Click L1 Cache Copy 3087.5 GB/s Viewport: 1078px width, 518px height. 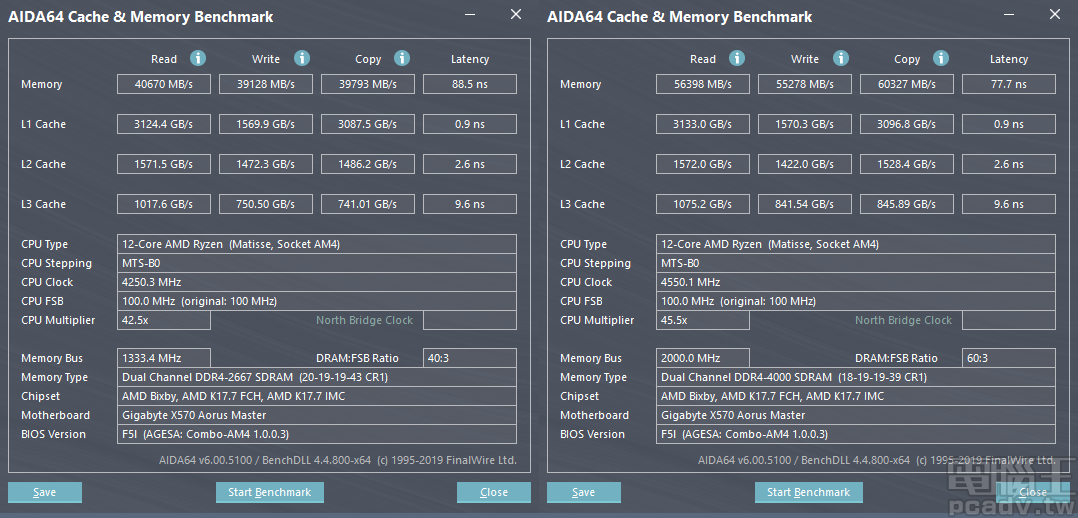point(368,125)
